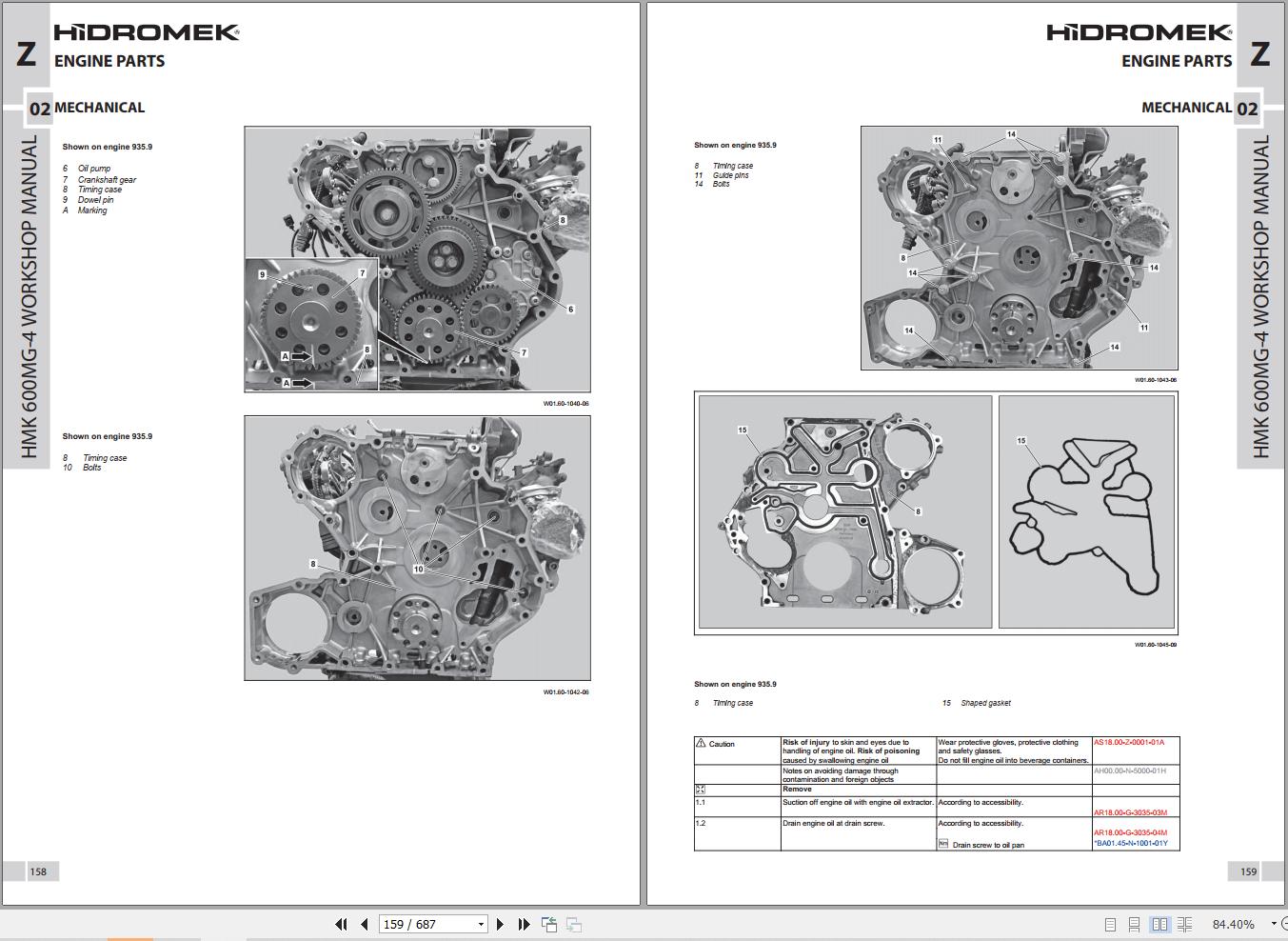Click figure code W01.60-1043-06
Viewport: 1288px width, 941px height.
pos(1155,380)
